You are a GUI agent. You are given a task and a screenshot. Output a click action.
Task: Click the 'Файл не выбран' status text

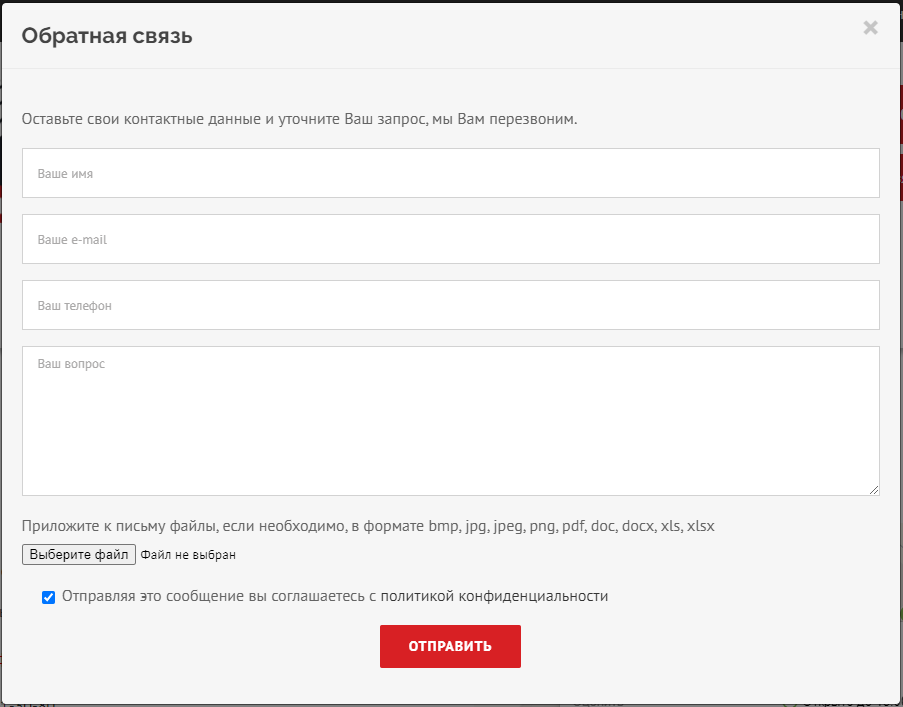click(x=188, y=554)
